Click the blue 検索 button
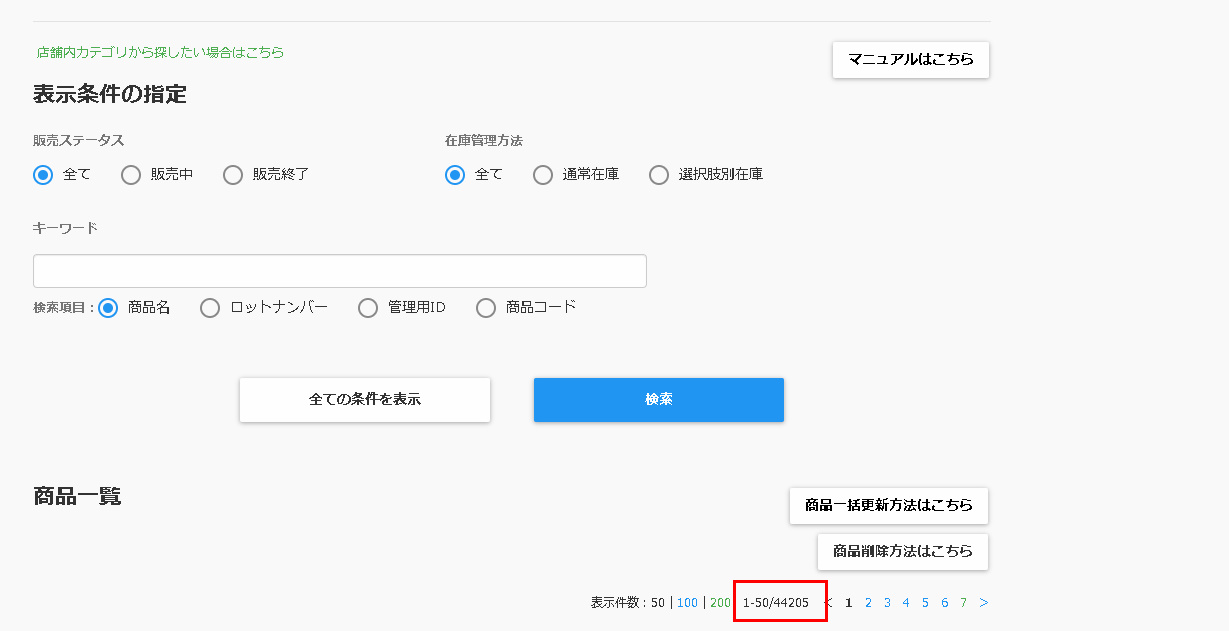 pyautogui.click(x=659, y=400)
